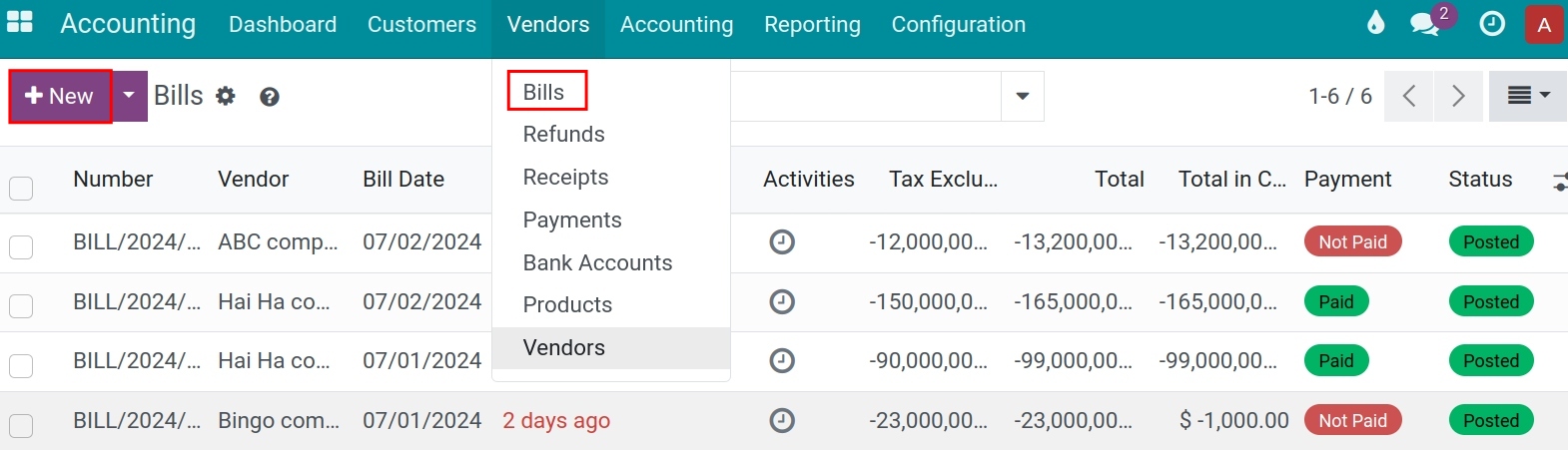Image resolution: width=1568 pixels, height=450 pixels.
Task: Sort by Total column header
Action: tap(1120, 179)
